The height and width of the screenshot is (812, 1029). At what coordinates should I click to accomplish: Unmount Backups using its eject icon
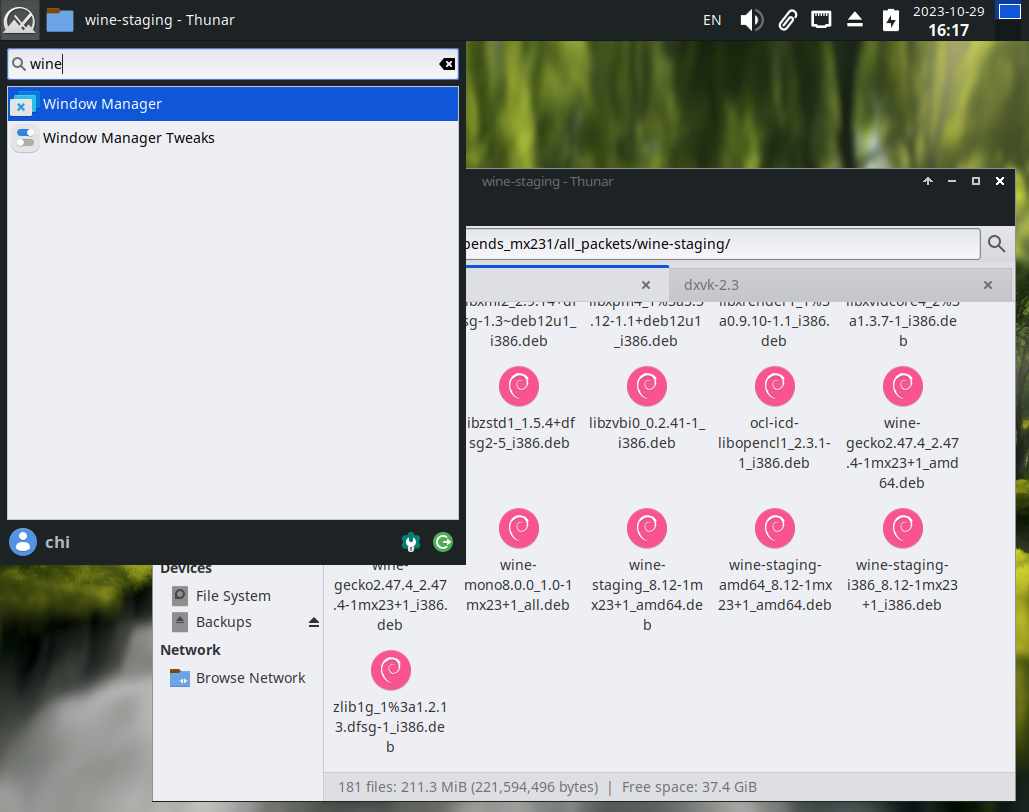[x=313, y=622]
